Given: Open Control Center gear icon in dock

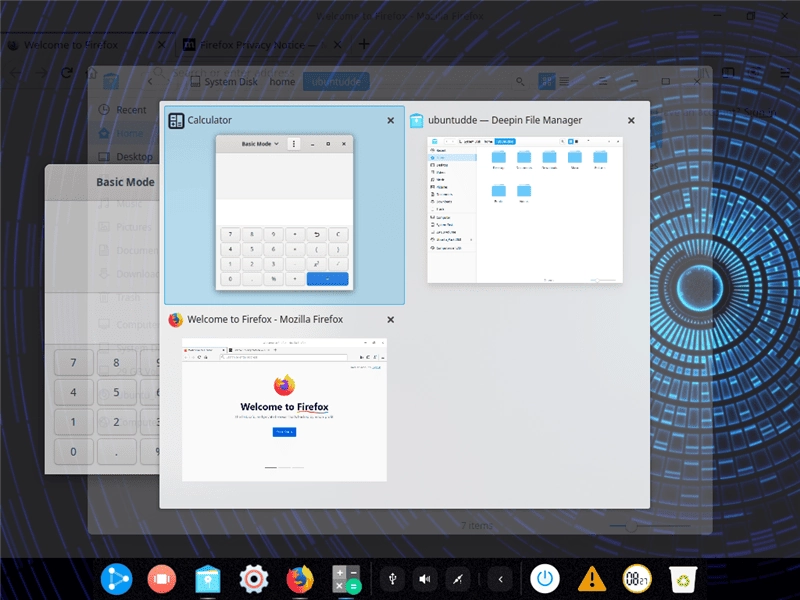Looking at the screenshot, I should tap(254, 579).
